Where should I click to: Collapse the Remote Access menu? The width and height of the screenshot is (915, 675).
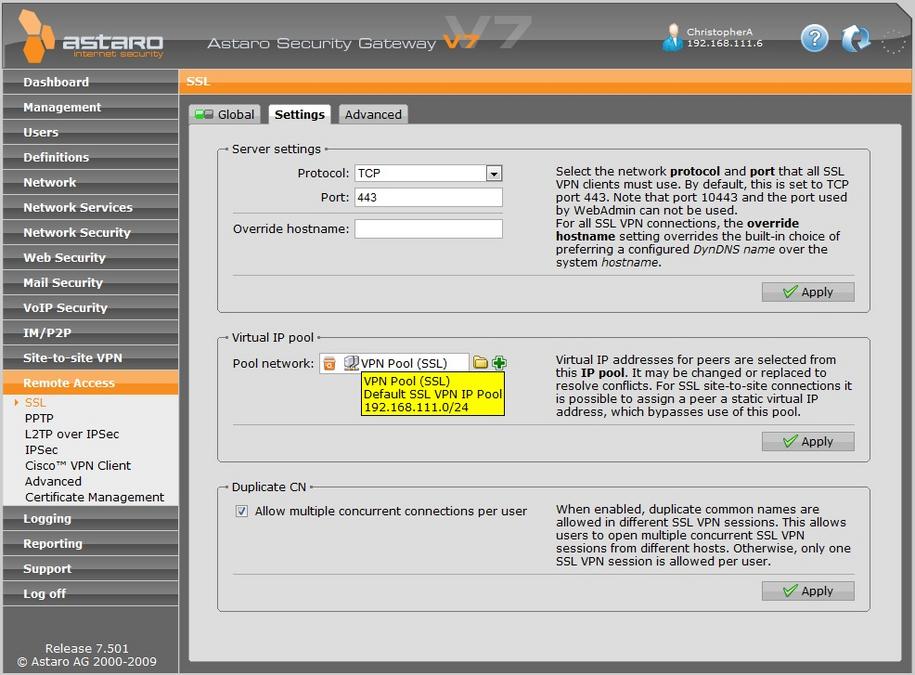tap(91, 383)
